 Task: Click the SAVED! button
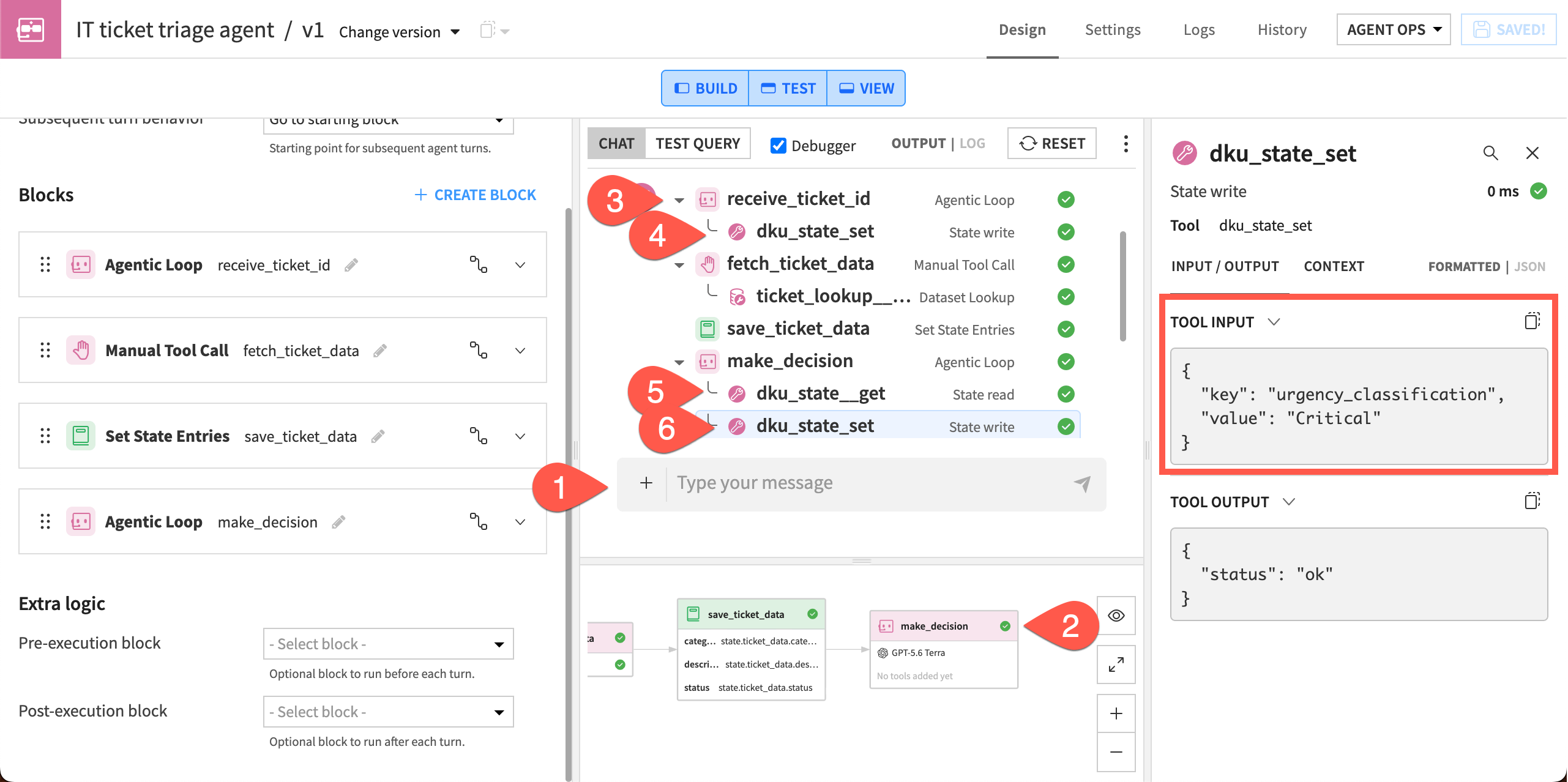(1509, 29)
